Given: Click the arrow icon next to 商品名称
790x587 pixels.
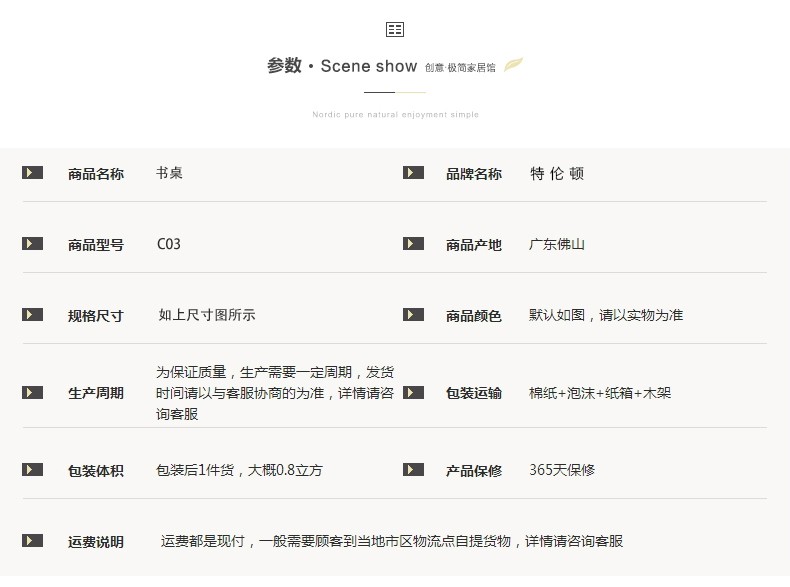Looking at the screenshot, I should pos(33,173).
